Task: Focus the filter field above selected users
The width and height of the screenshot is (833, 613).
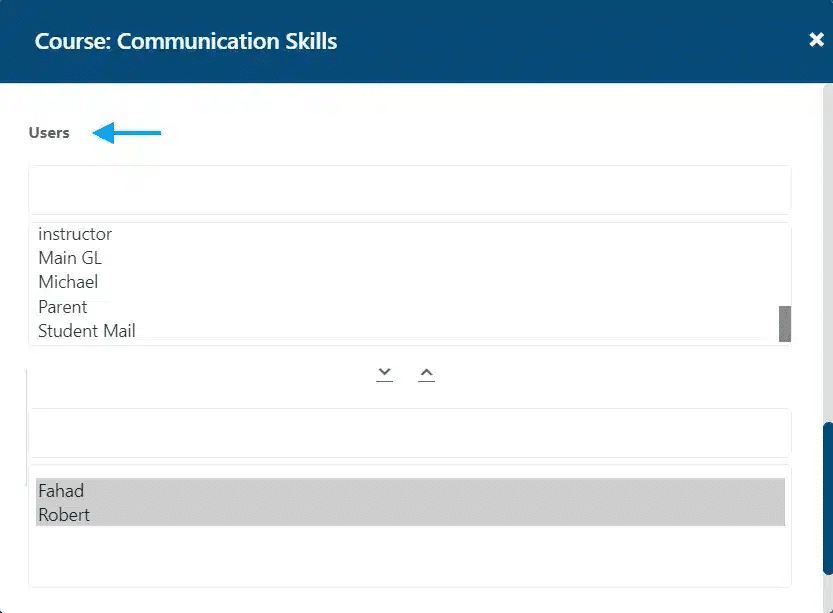Action: (x=410, y=433)
